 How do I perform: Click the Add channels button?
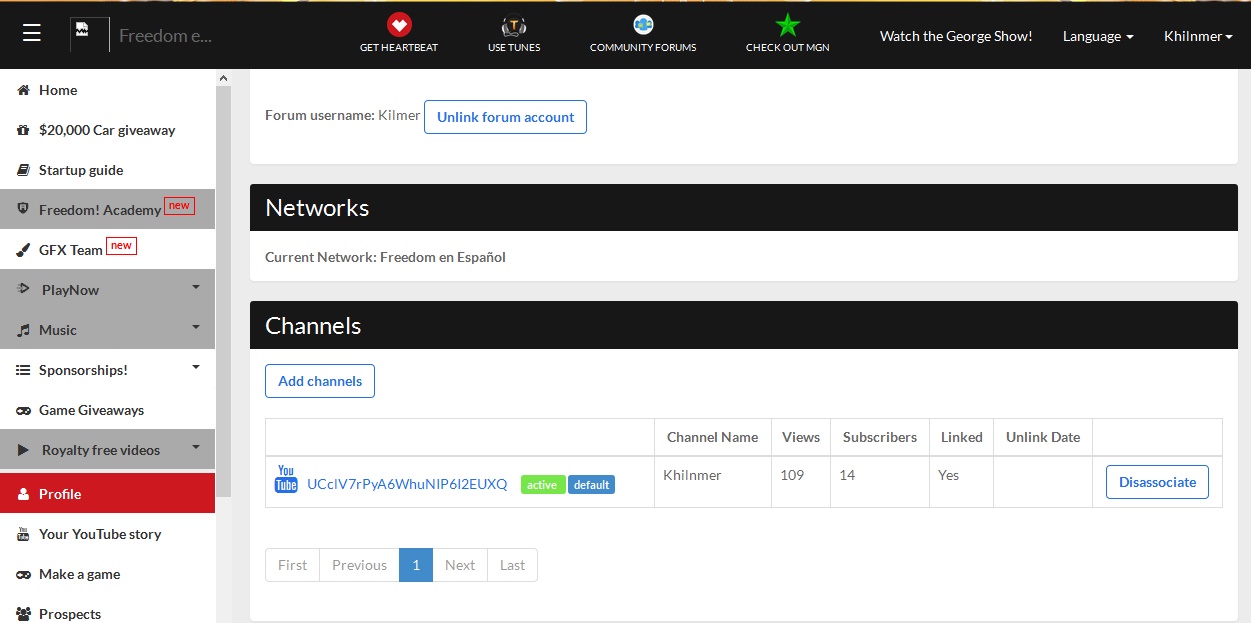coord(320,381)
